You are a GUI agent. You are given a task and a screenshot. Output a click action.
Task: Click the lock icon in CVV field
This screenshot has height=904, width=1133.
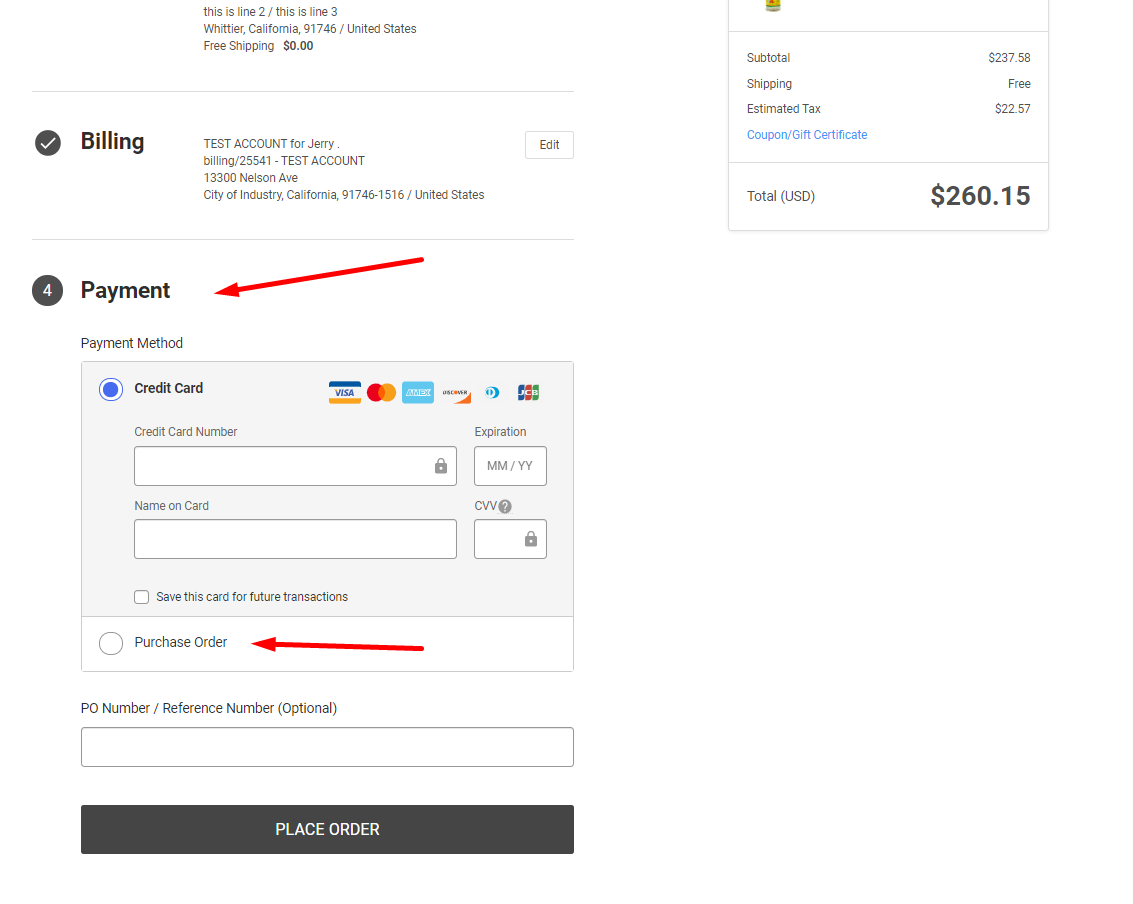[x=530, y=539]
